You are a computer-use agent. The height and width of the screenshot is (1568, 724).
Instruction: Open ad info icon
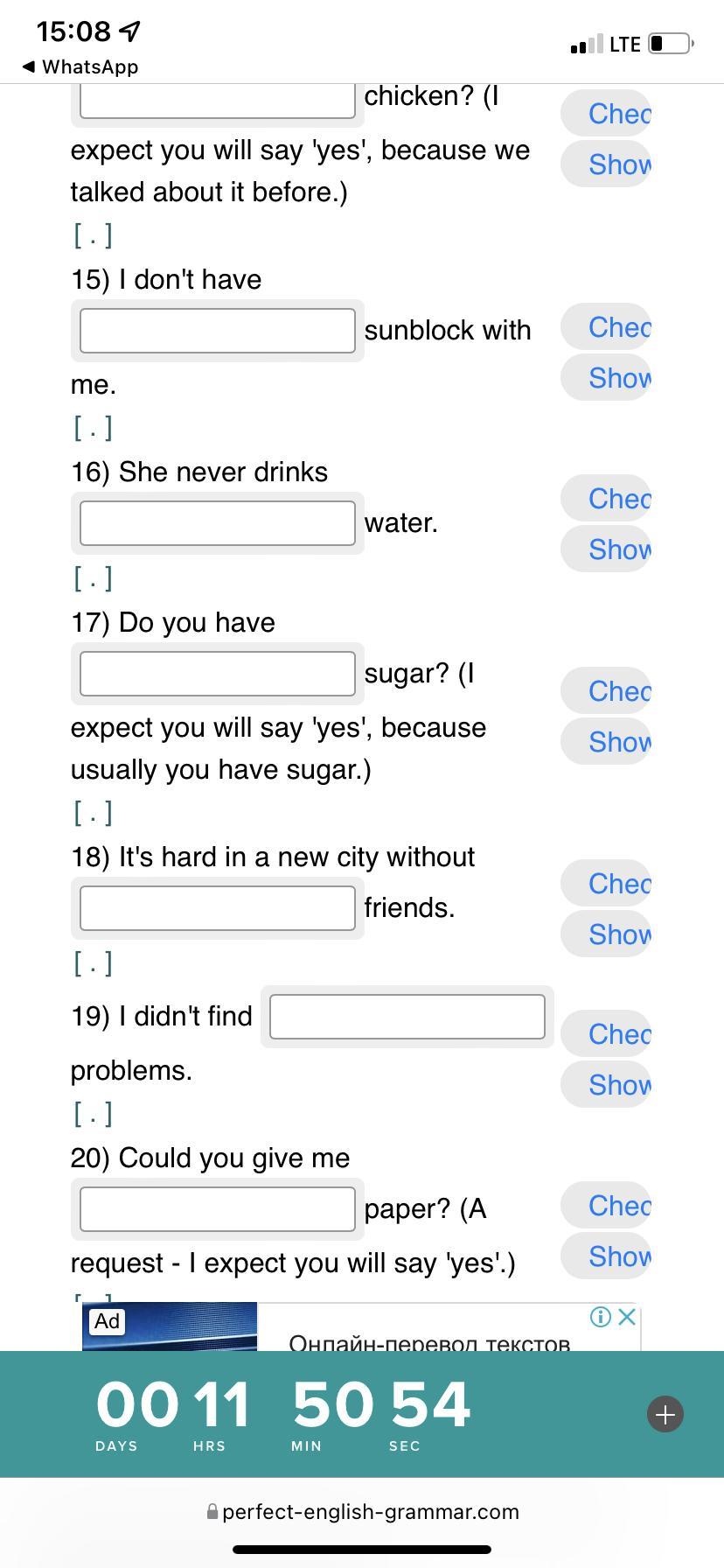pos(600,1317)
